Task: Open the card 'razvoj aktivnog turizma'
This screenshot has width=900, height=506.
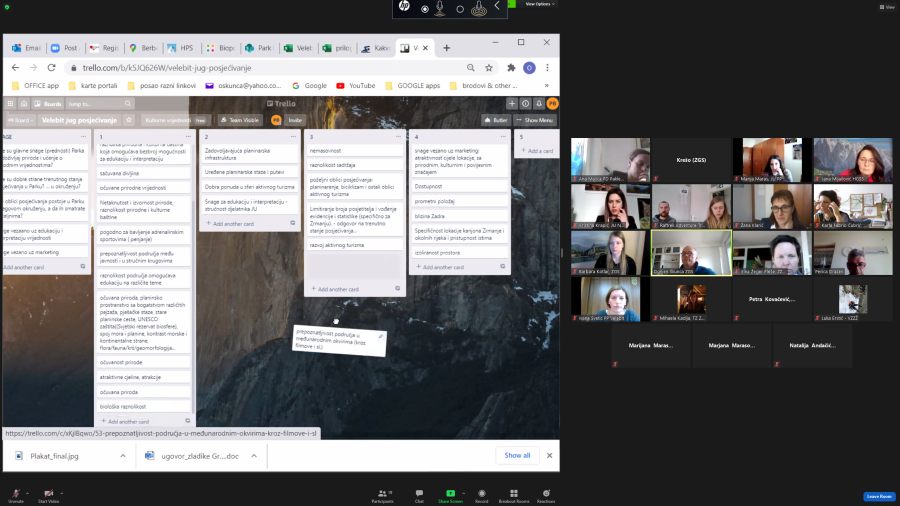Action: pyautogui.click(x=354, y=245)
